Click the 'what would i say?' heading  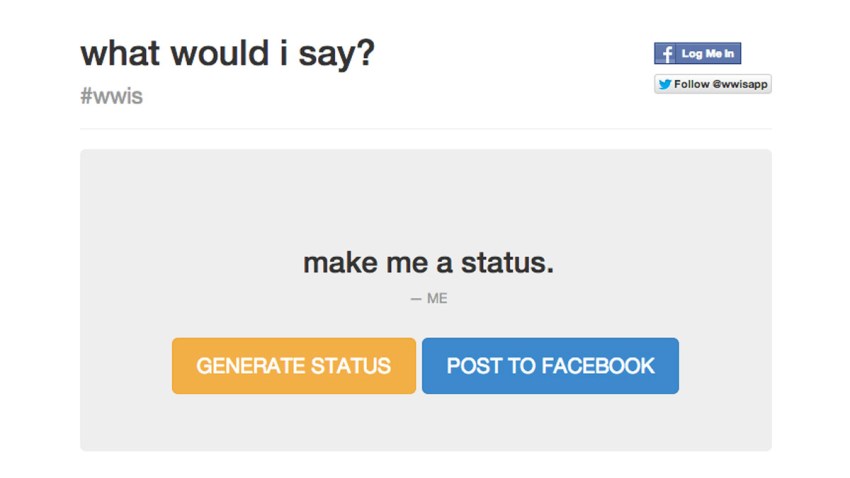[x=228, y=54]
